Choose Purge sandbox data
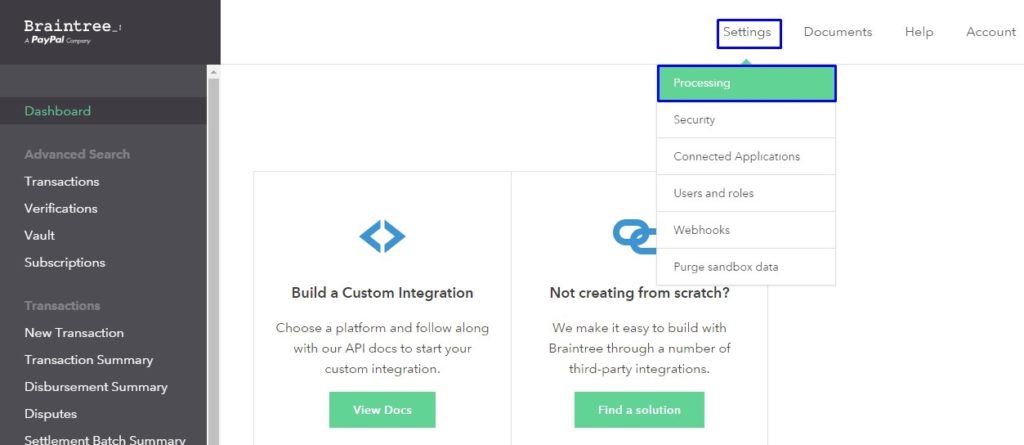Image resolution: width=1024 pixels, height=445 pixels. pos(746,267)
